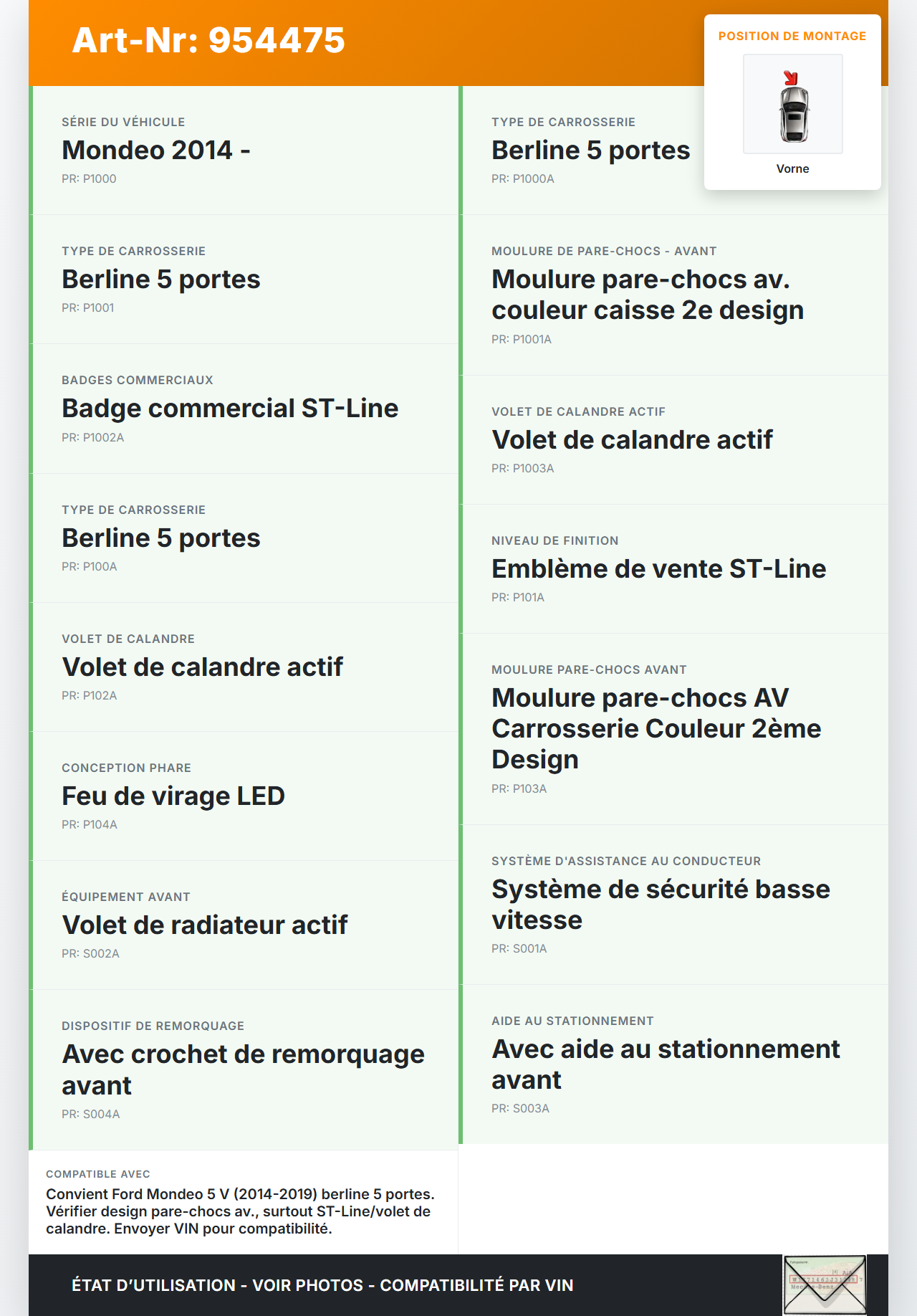The image size is (917, 1316).
Task: Click the Vorne label under car image
Action: coord(792,169)
